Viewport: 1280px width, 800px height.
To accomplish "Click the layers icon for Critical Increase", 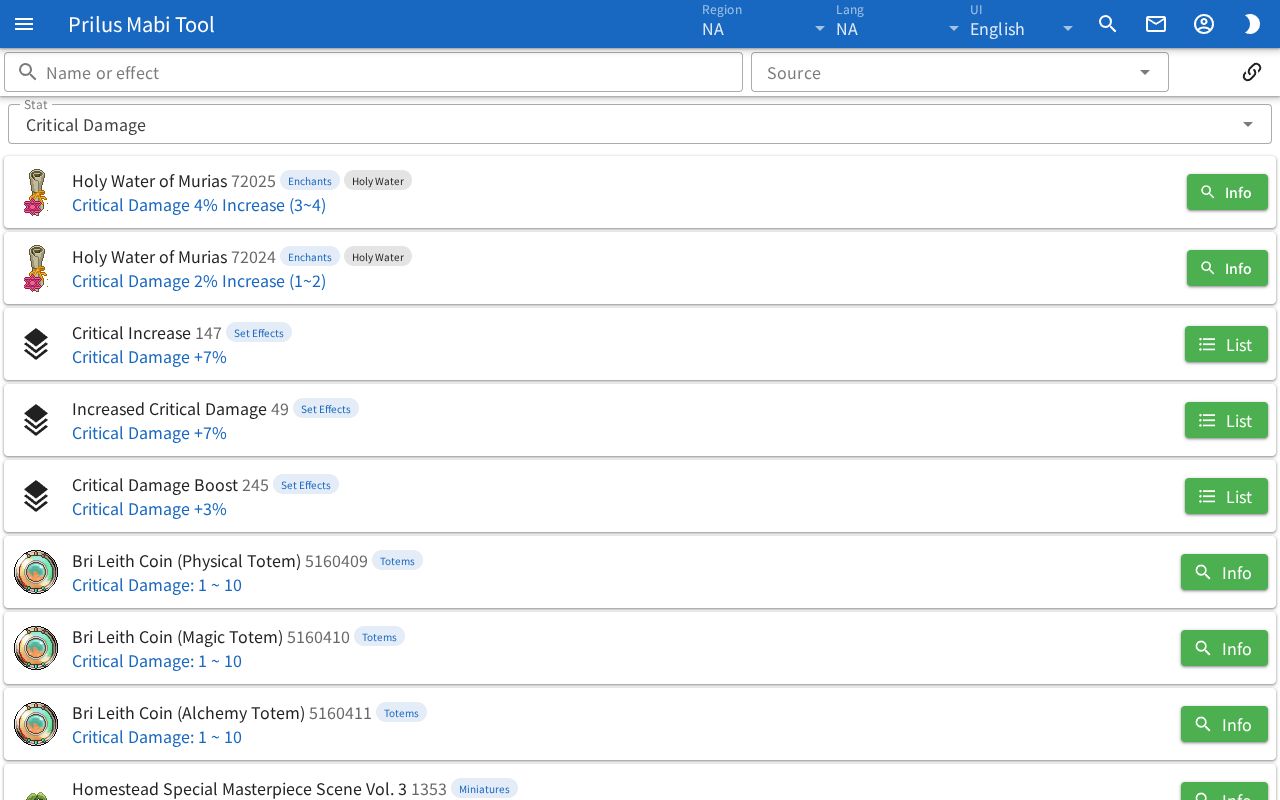I will click(x=36, y=344).
